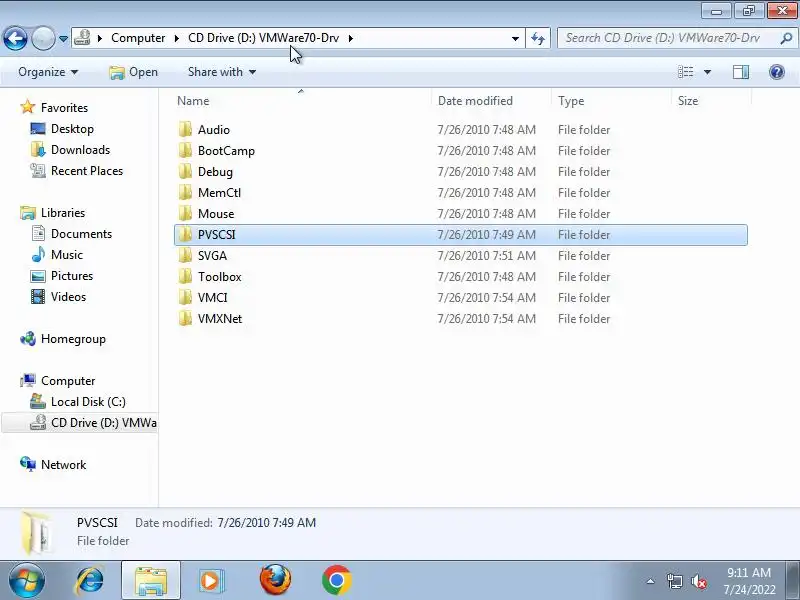
Task: Click the Favorites group in navigation pane
Action: pyautogui.click(x=54, y=108)
